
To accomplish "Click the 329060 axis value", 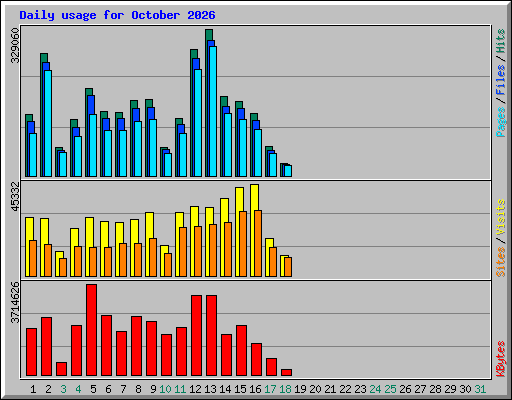I will [x=15, y=45].
